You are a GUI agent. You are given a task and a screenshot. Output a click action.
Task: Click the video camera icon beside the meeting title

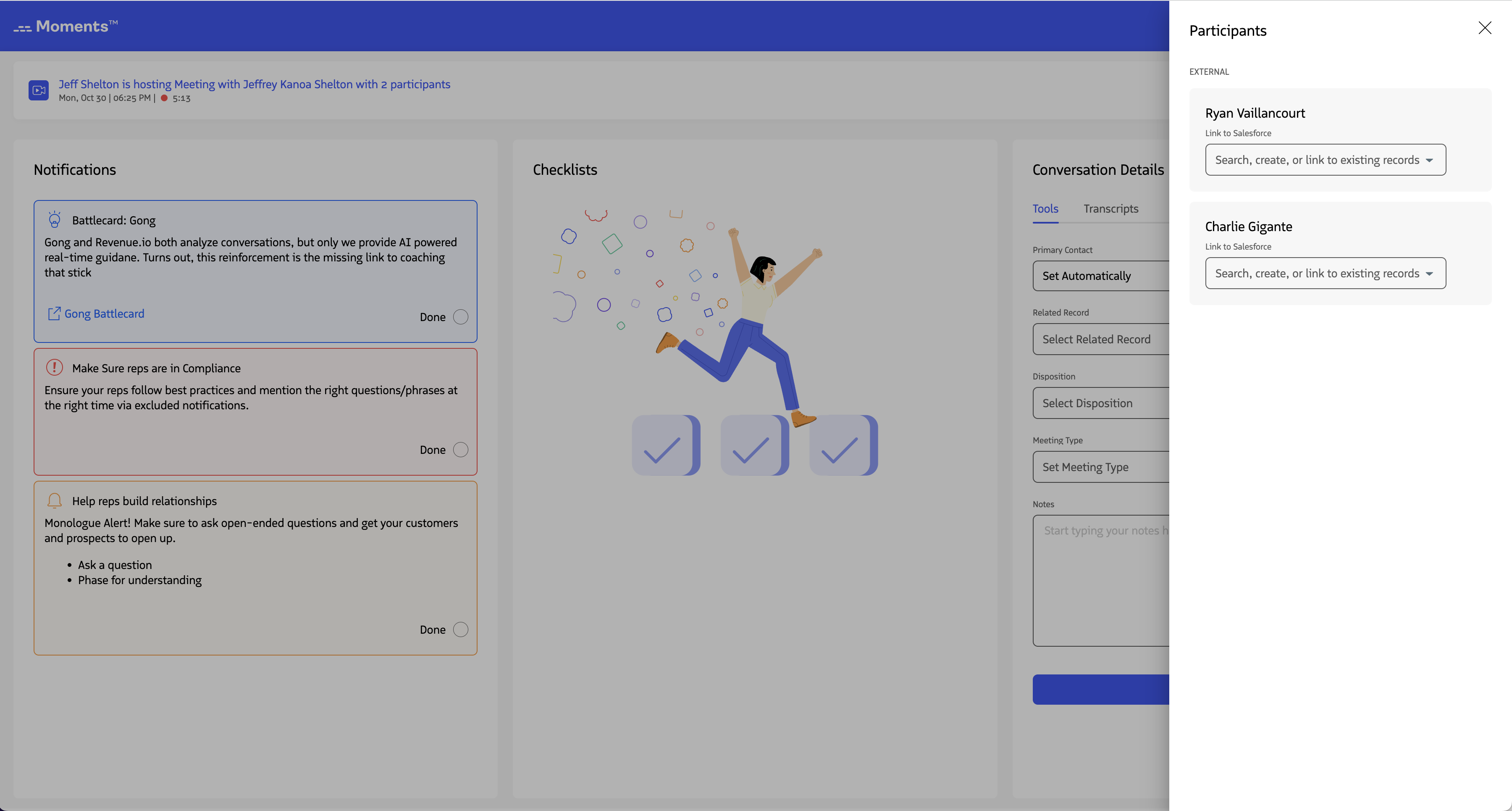(x=38, y=90)
